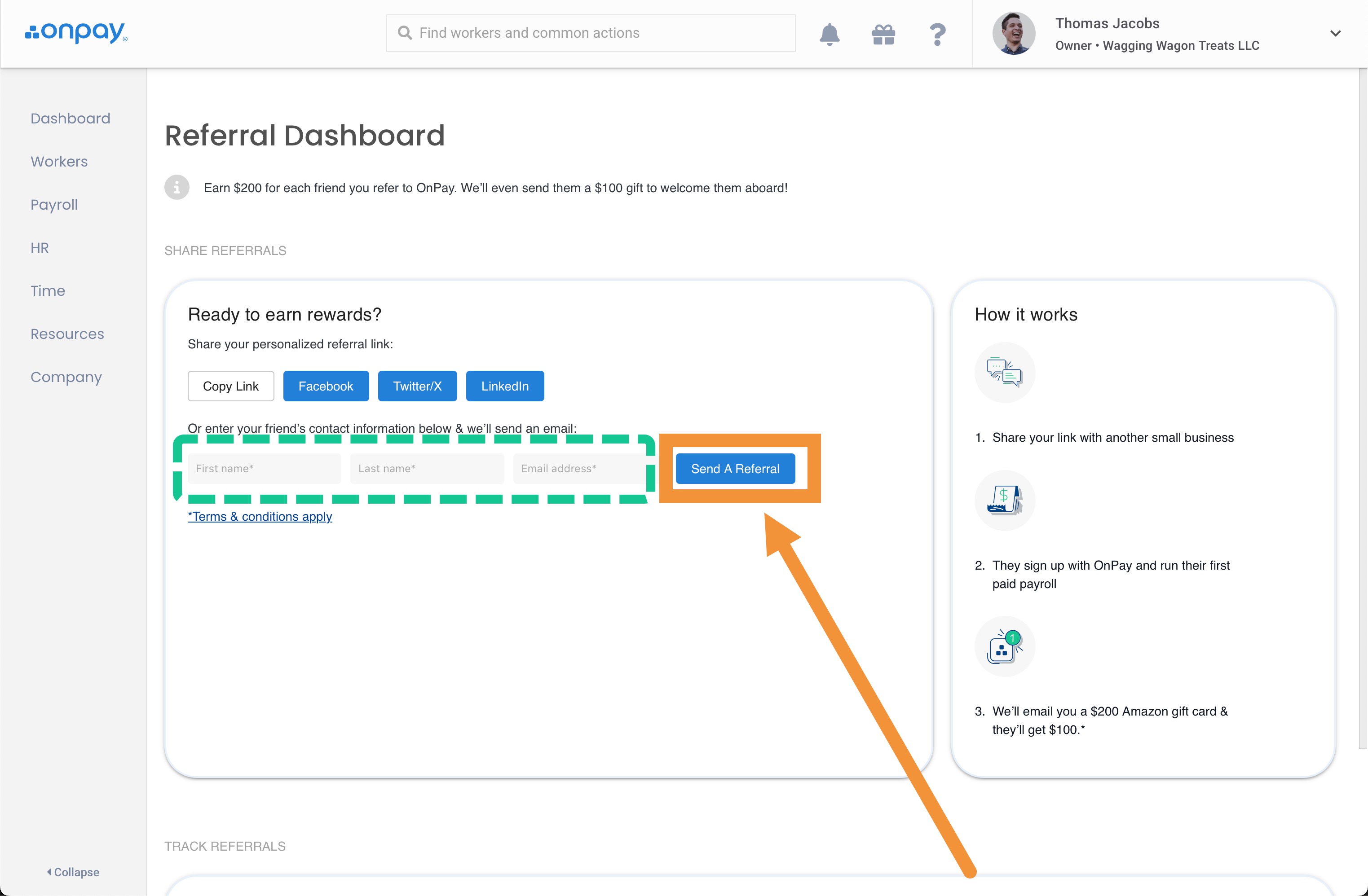Screen dimensions: 1368x896
Task: Click the search workers and actions box
Action: pos(591,33)
